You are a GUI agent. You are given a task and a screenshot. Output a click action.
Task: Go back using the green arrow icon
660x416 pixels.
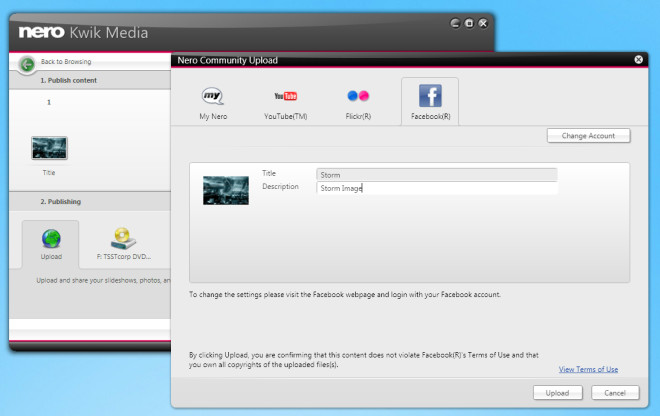tap(27, 64)
